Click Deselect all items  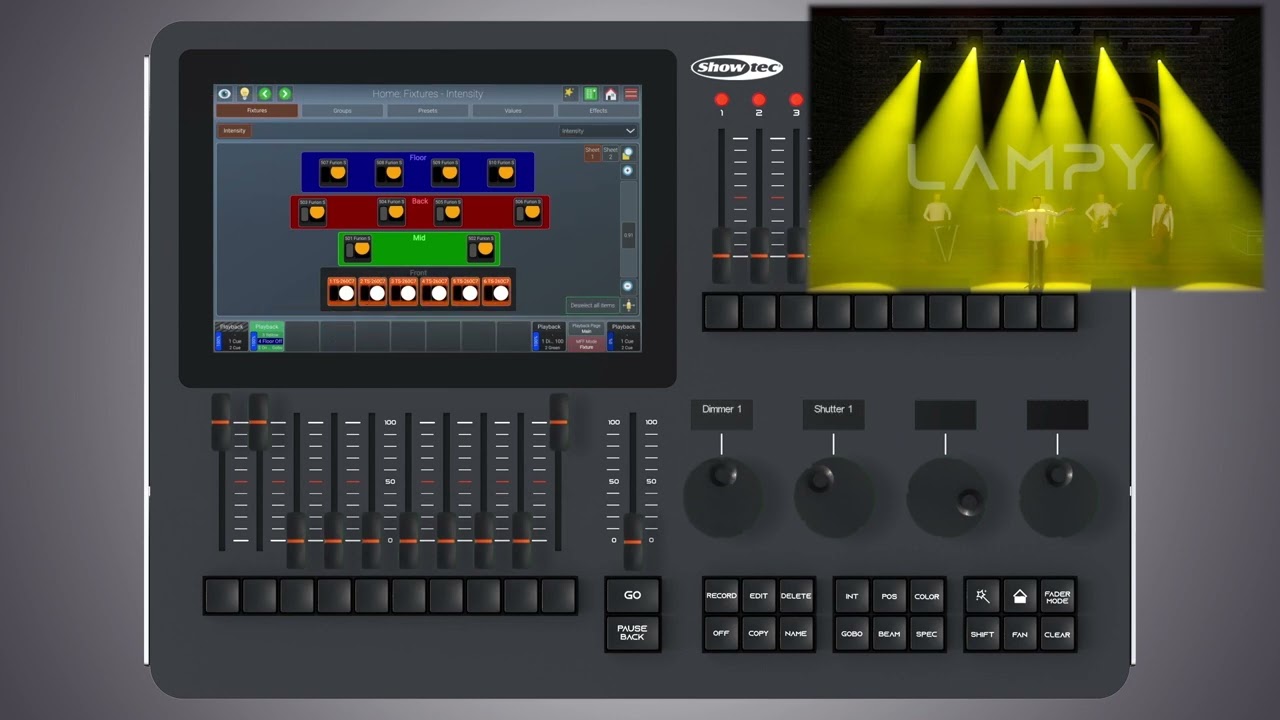point(592,305)
